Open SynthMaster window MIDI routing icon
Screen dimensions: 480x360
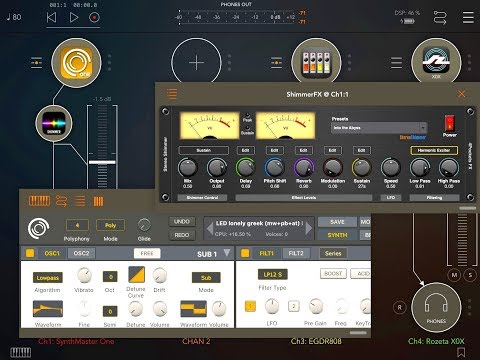[61, 201]
